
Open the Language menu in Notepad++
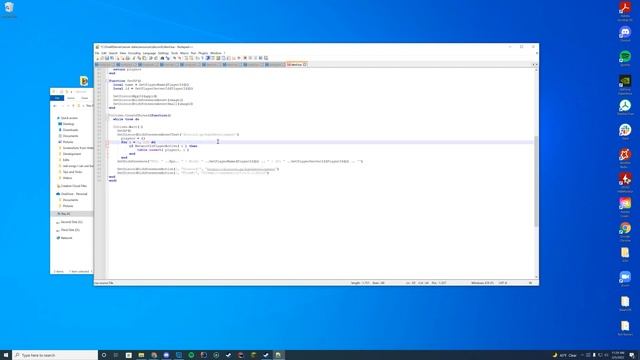tap(149, 53)
